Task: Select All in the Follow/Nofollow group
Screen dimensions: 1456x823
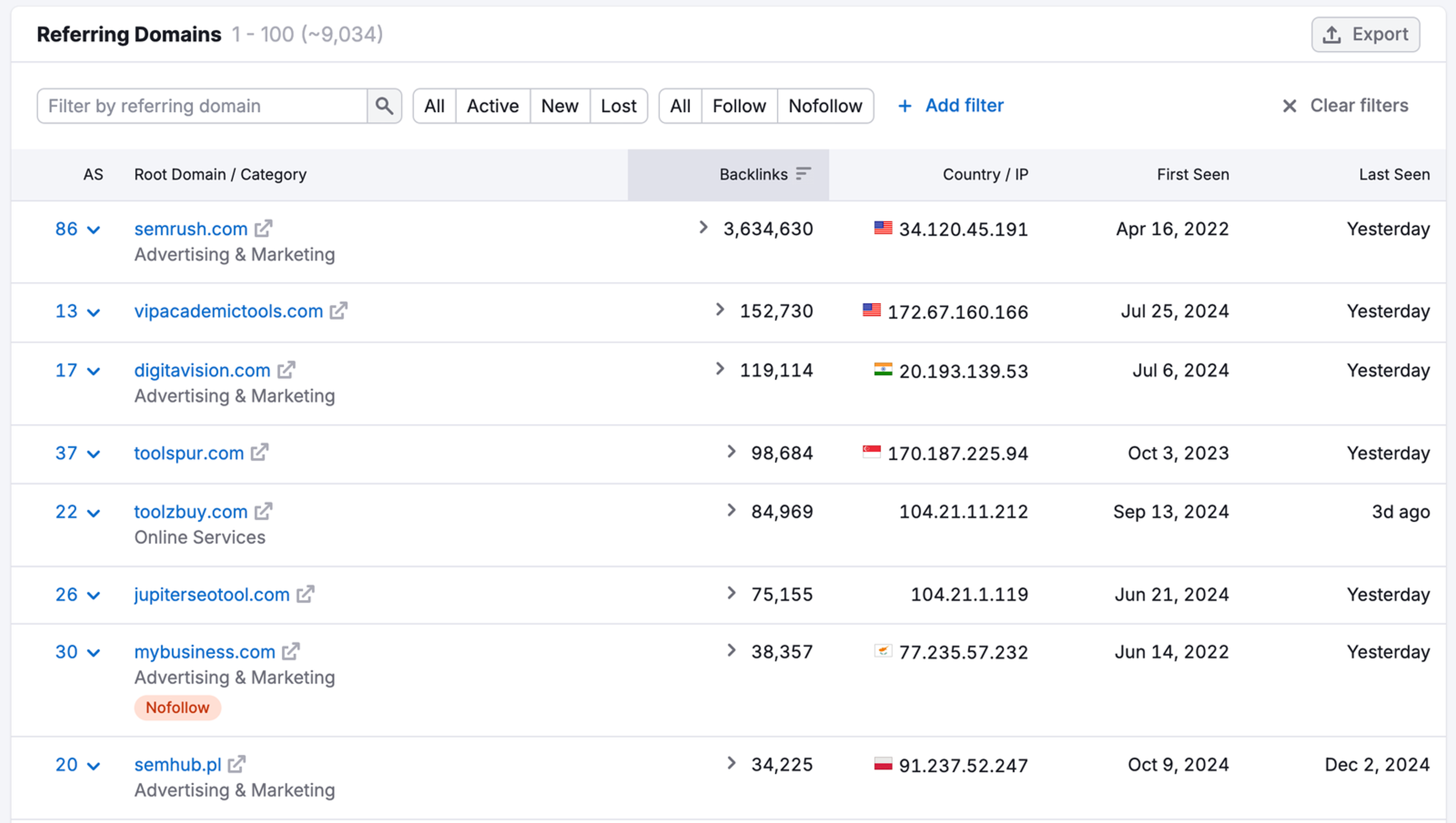Action: [680, 106]
